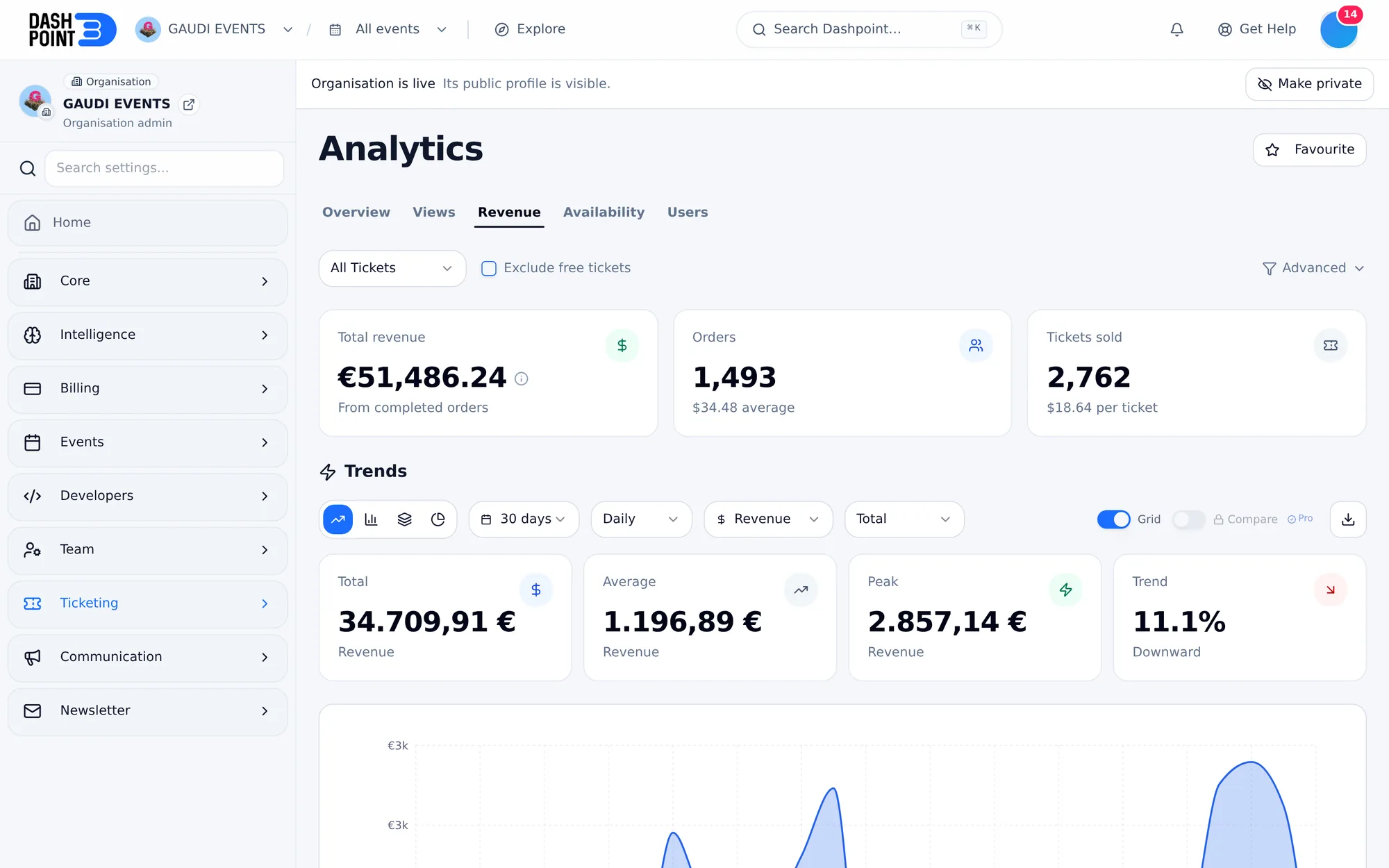This screenshot has width=1389, height=868.
Task: Click lightning icon on Peak card
Action: [x=1065, y=590]
